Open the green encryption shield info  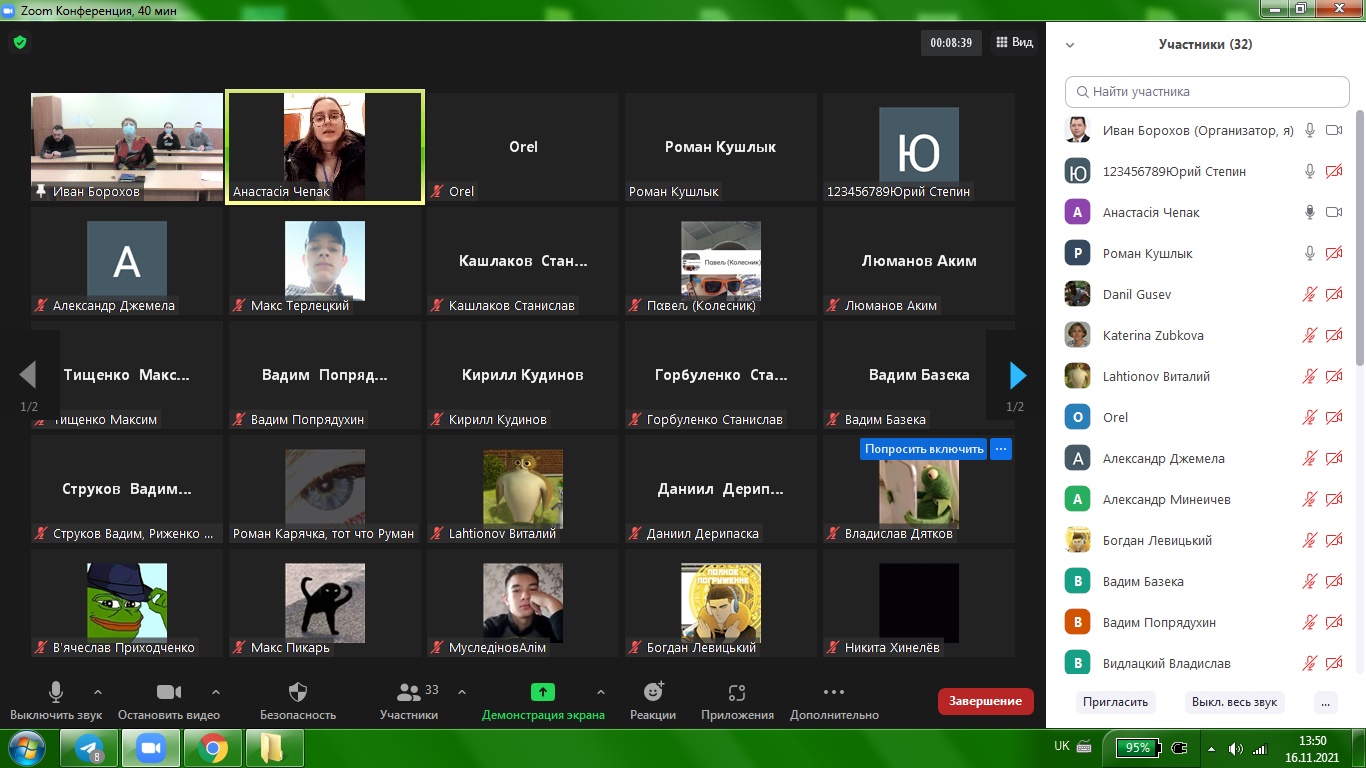pos(20,43)
